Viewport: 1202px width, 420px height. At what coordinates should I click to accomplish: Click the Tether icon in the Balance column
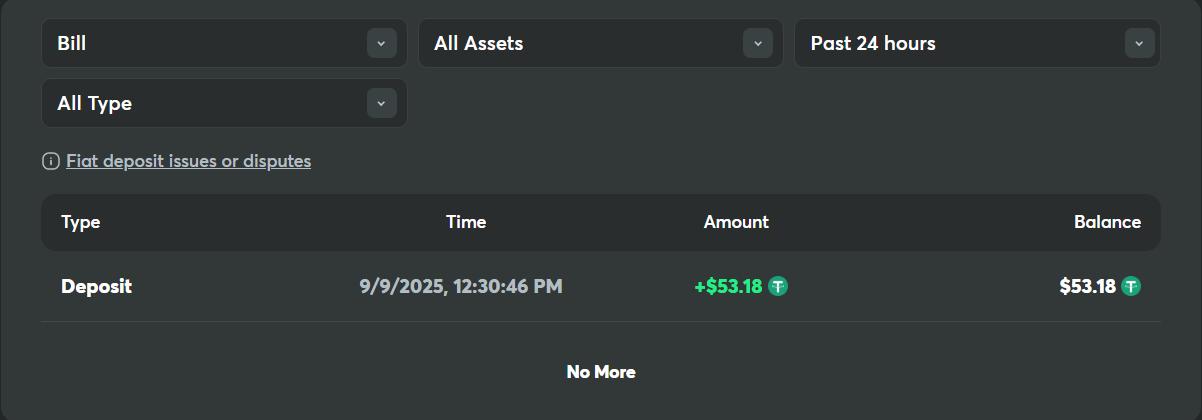coord(1131,287)
